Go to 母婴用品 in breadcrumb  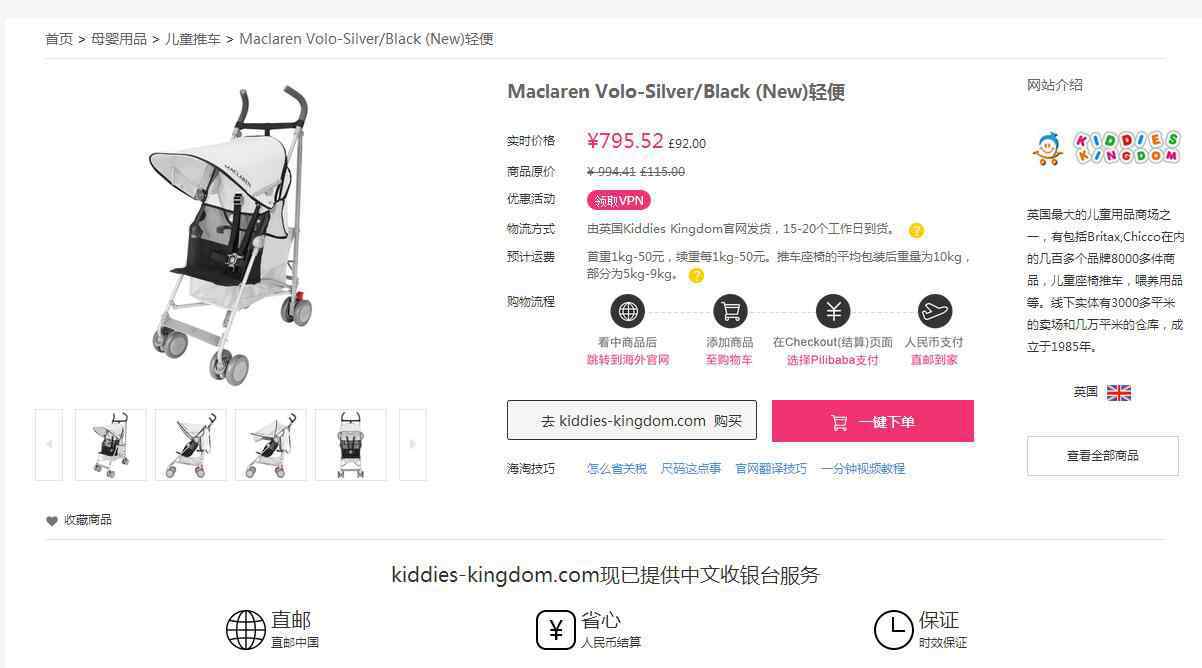click(x=119, y=39)
